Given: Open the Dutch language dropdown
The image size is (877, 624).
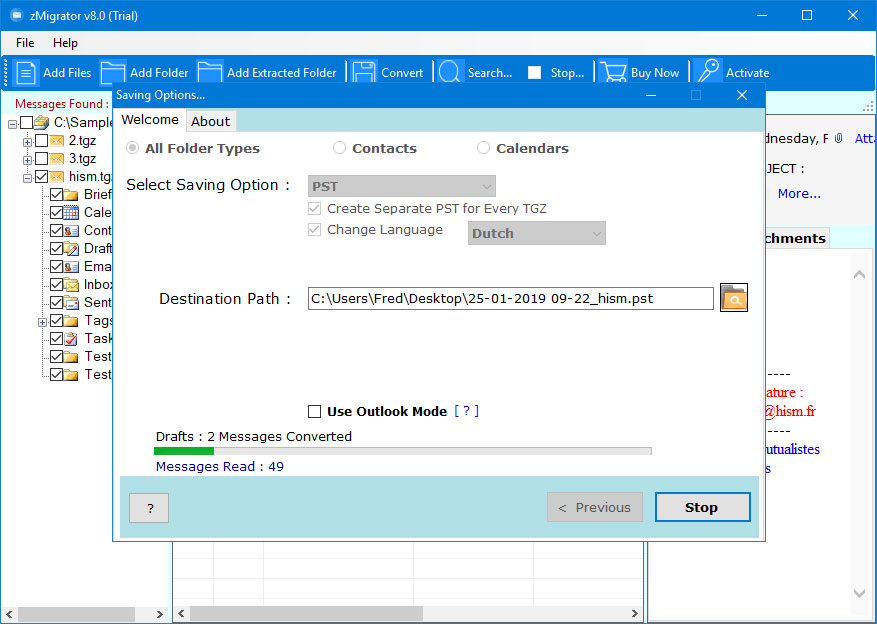Looking at the screenshot, I should coord(537,233).
